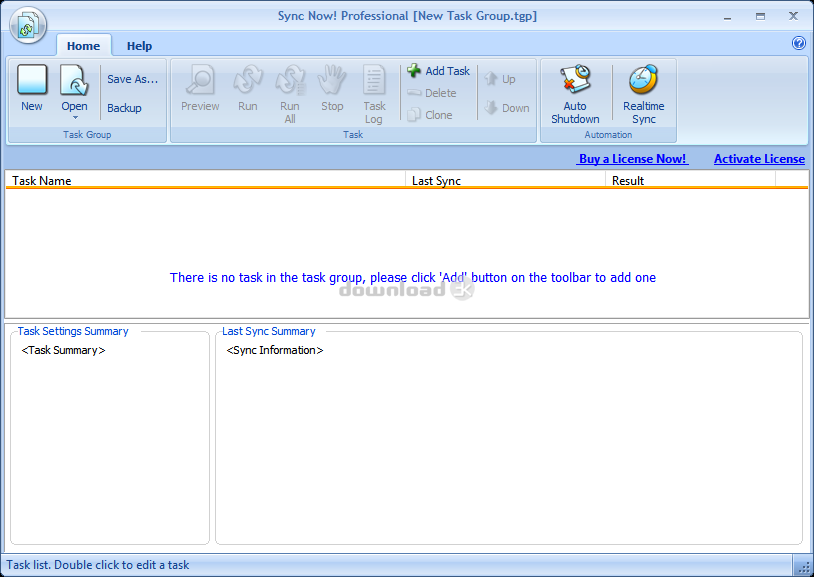Follow the Buy a License Now! link

tap(632, 159)
